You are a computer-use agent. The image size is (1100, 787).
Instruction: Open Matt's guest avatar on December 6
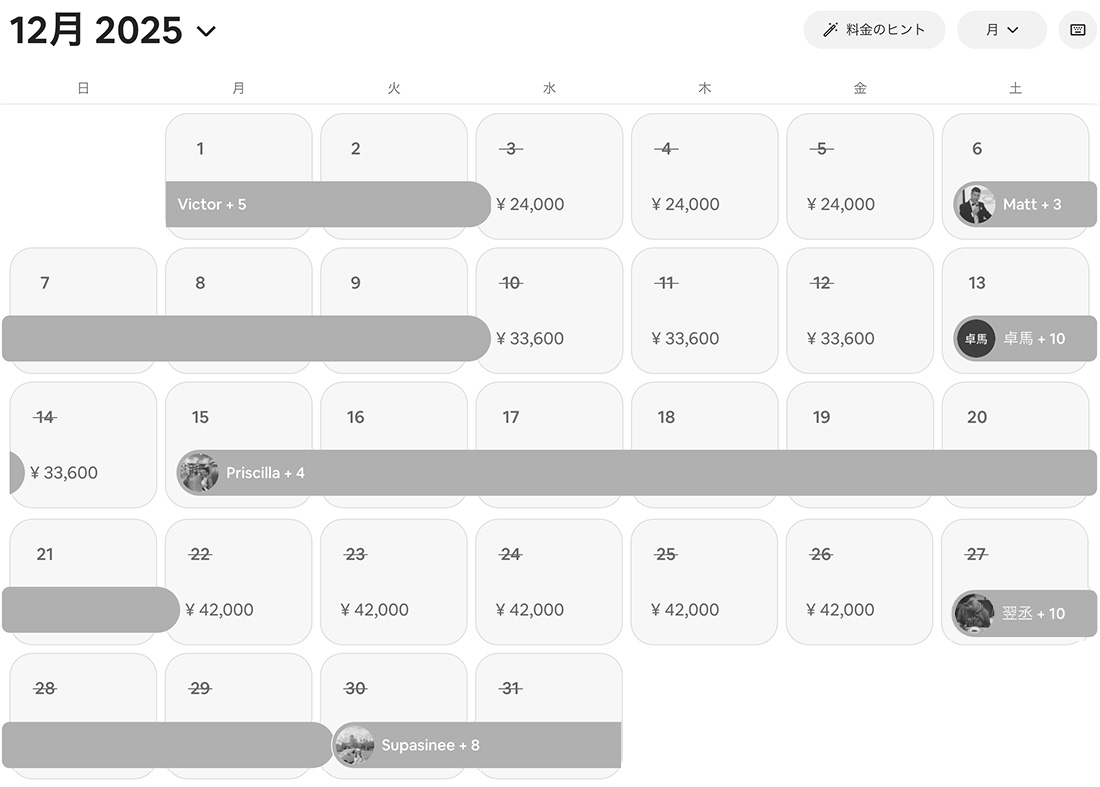(975, 204)
